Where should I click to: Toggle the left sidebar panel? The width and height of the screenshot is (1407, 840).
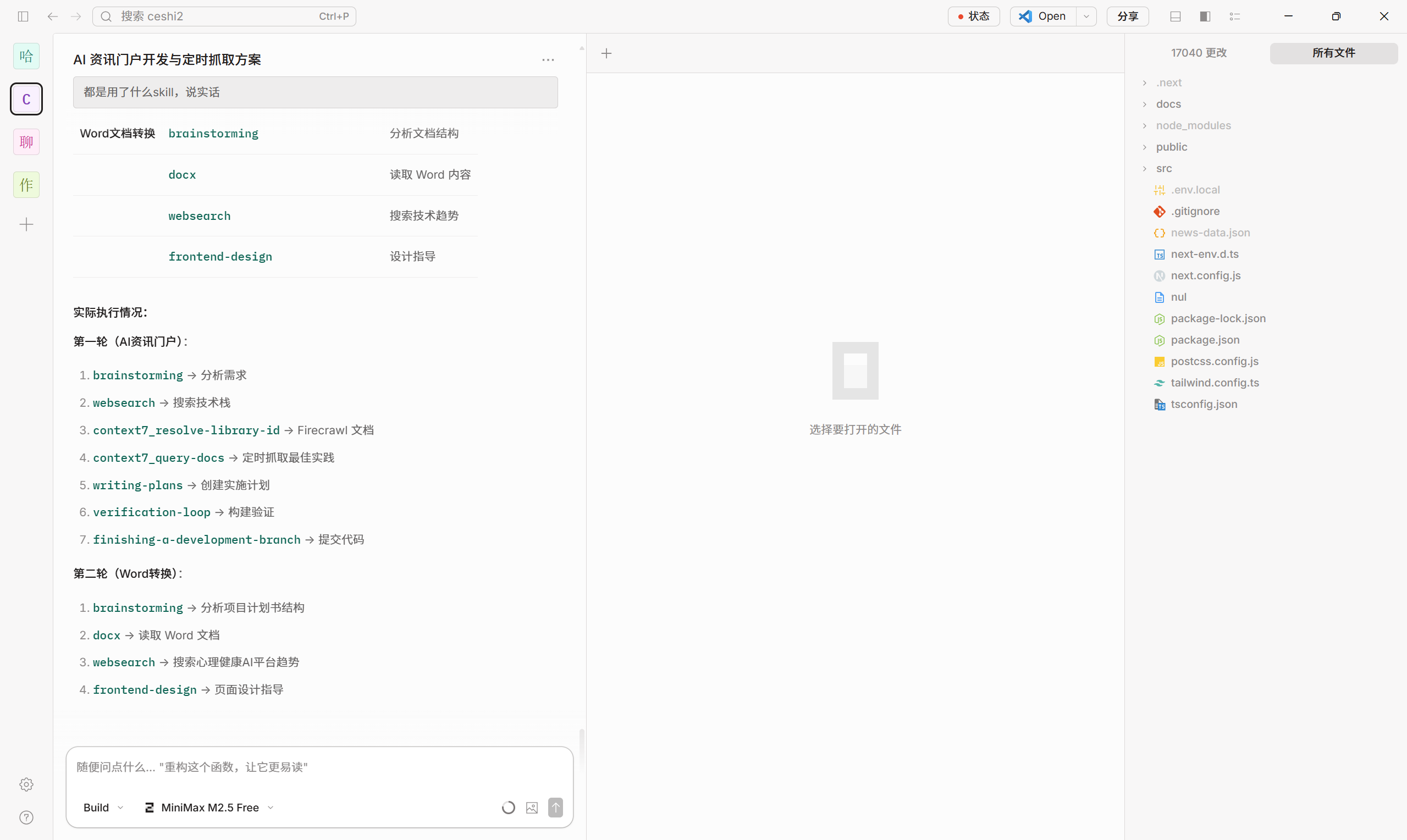(23, 16)
